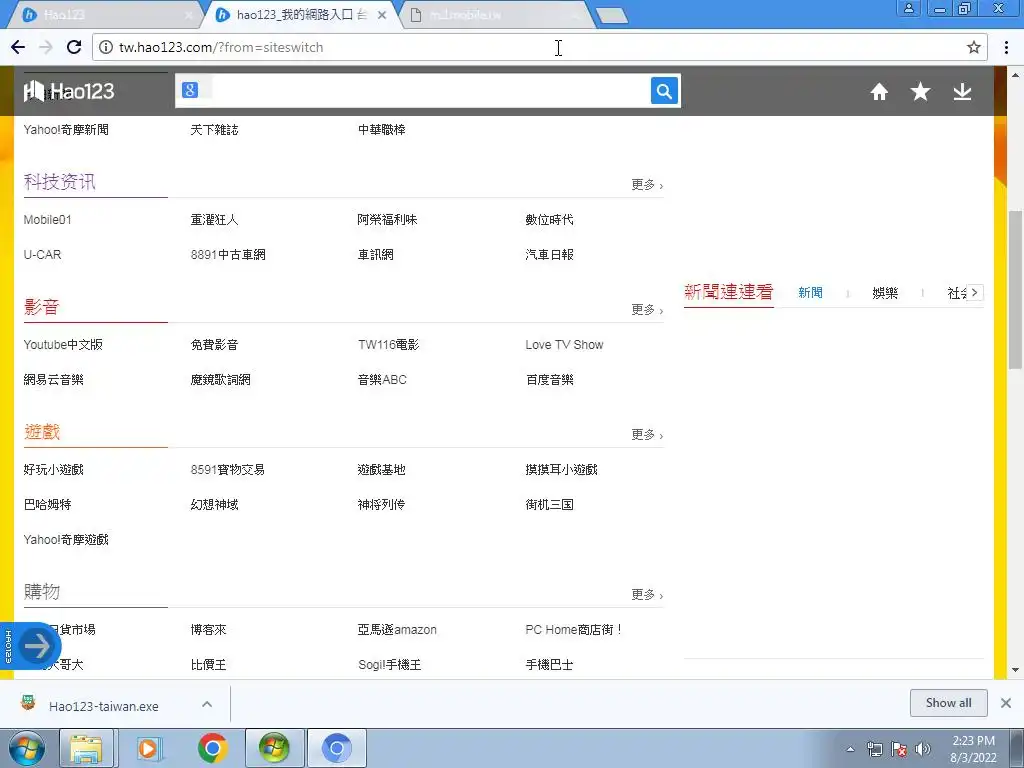Click the Chrome profile person icon
Viewport: 1024px width, 768px height.
point(908,8)
